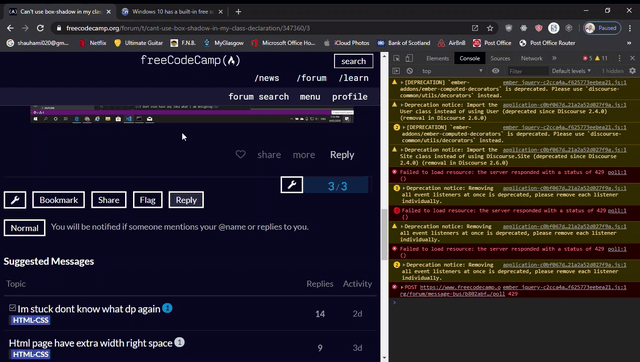Click the bookmark star icon in address bar
The width and height of the screenshot is (640, 362).
(490, 28)
